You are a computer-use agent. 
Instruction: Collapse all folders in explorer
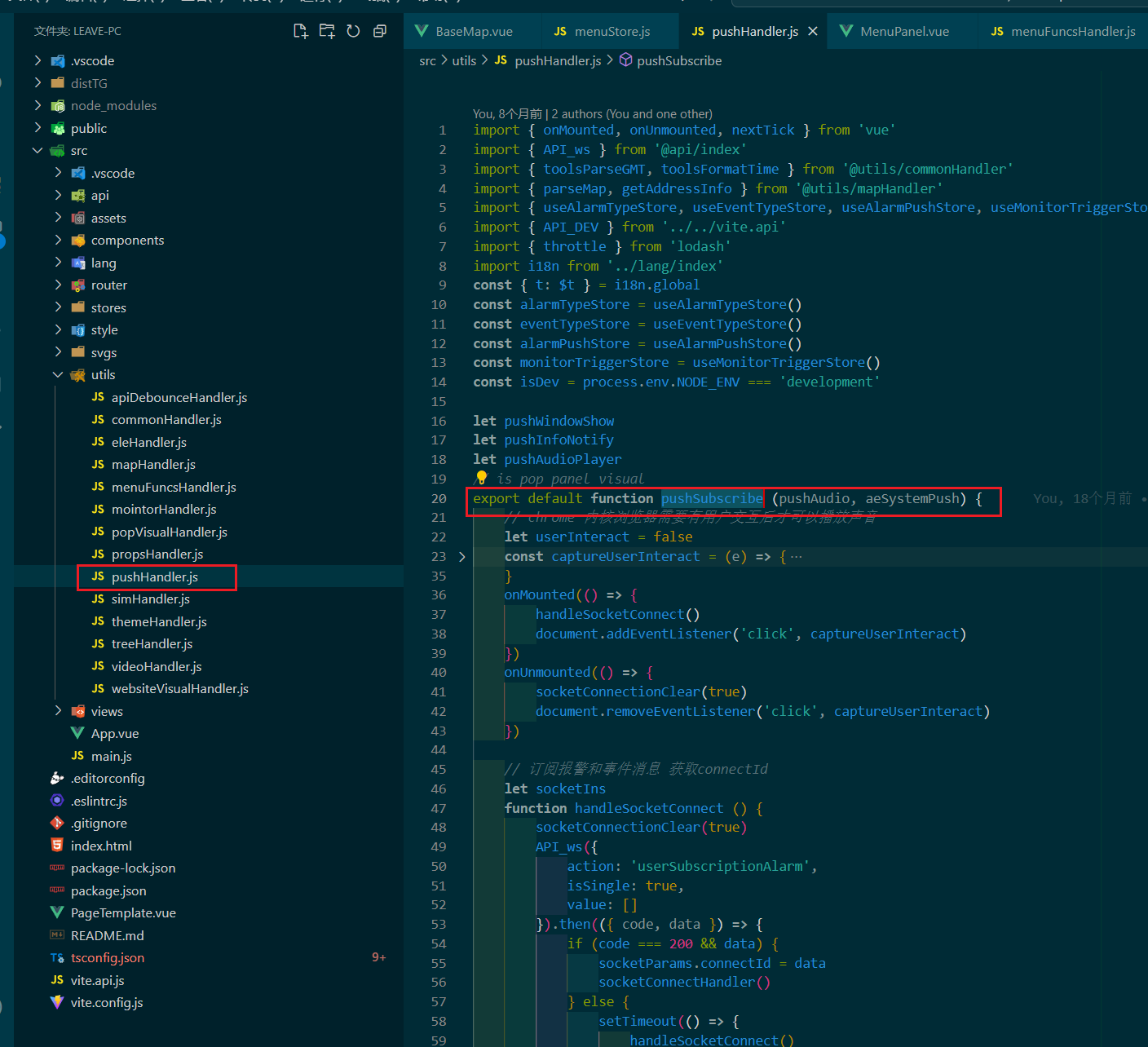click(379, 31)
